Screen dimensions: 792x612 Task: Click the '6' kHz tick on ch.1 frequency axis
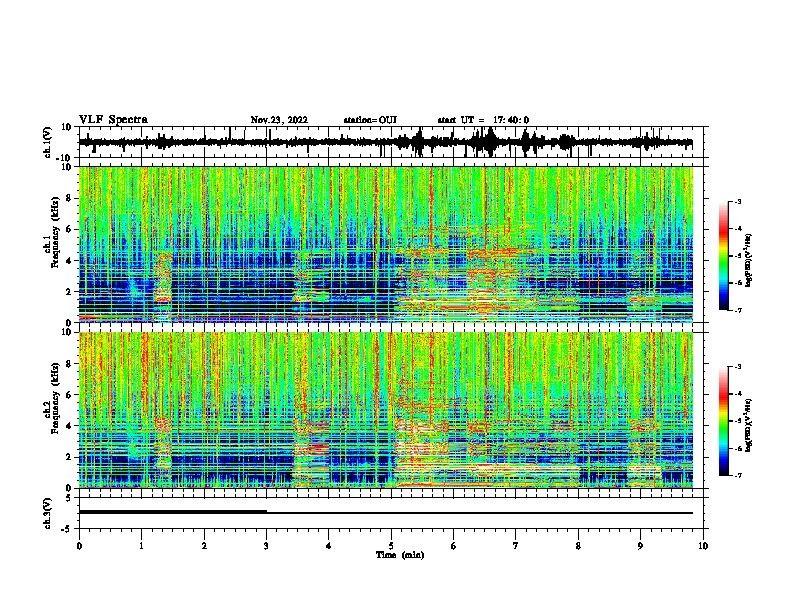click(x=69, y=229)
